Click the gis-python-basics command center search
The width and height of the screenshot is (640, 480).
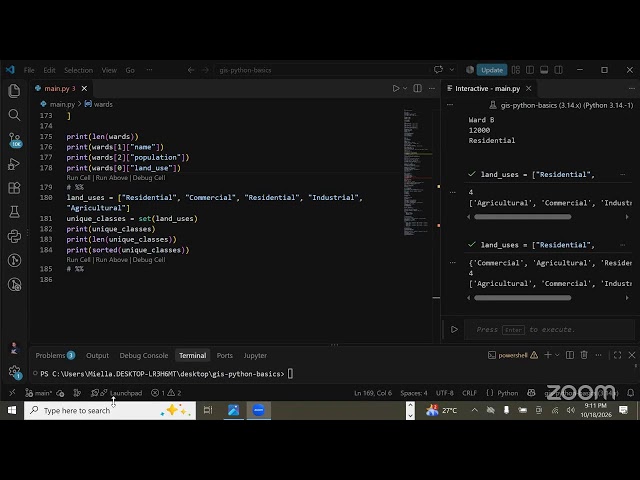(x=322, y=70)
